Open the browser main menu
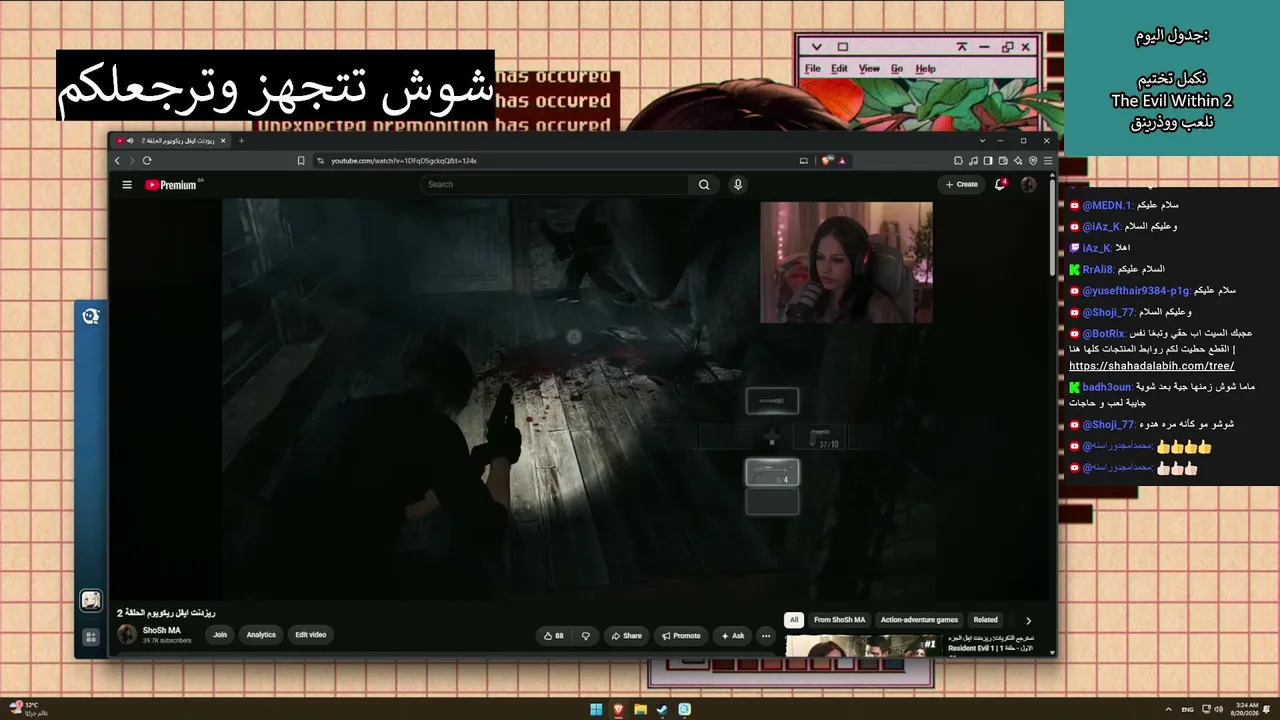This screenshot has height=720, width=1280. pyautogui.click(x=1048, y=160)
